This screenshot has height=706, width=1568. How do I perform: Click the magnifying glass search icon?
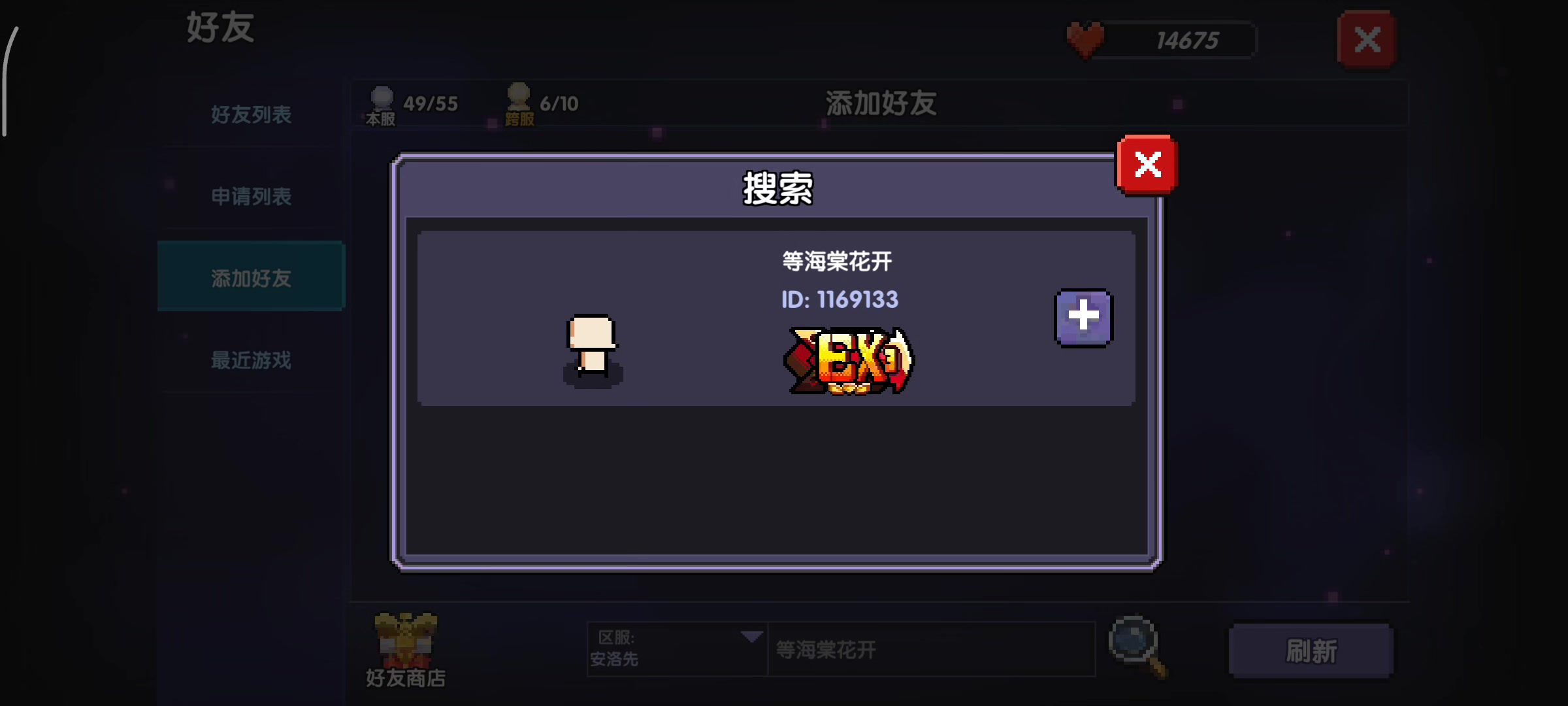pos(1137,646)
